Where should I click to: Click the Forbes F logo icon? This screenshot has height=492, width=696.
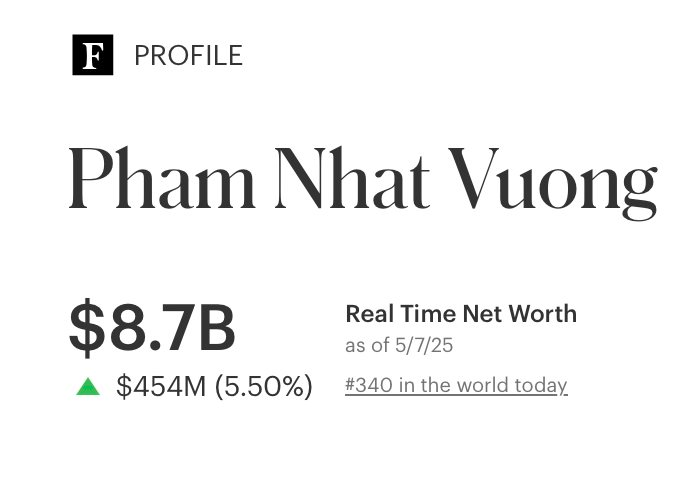pos(93,55)
